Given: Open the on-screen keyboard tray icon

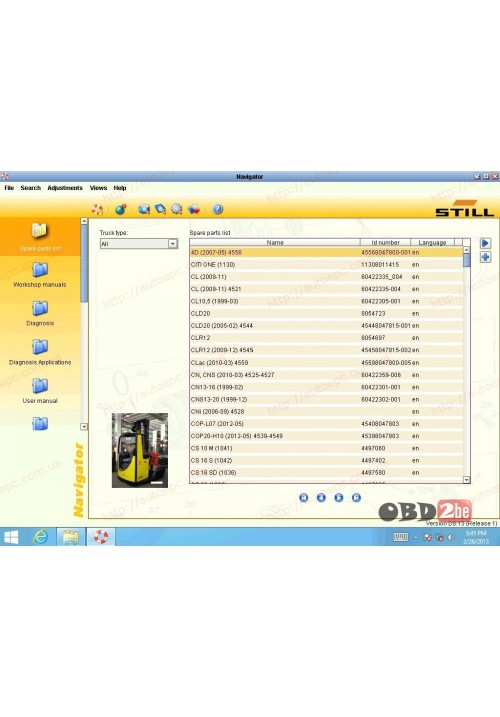Looking at the screenshot, I should (x=401, y=537).
